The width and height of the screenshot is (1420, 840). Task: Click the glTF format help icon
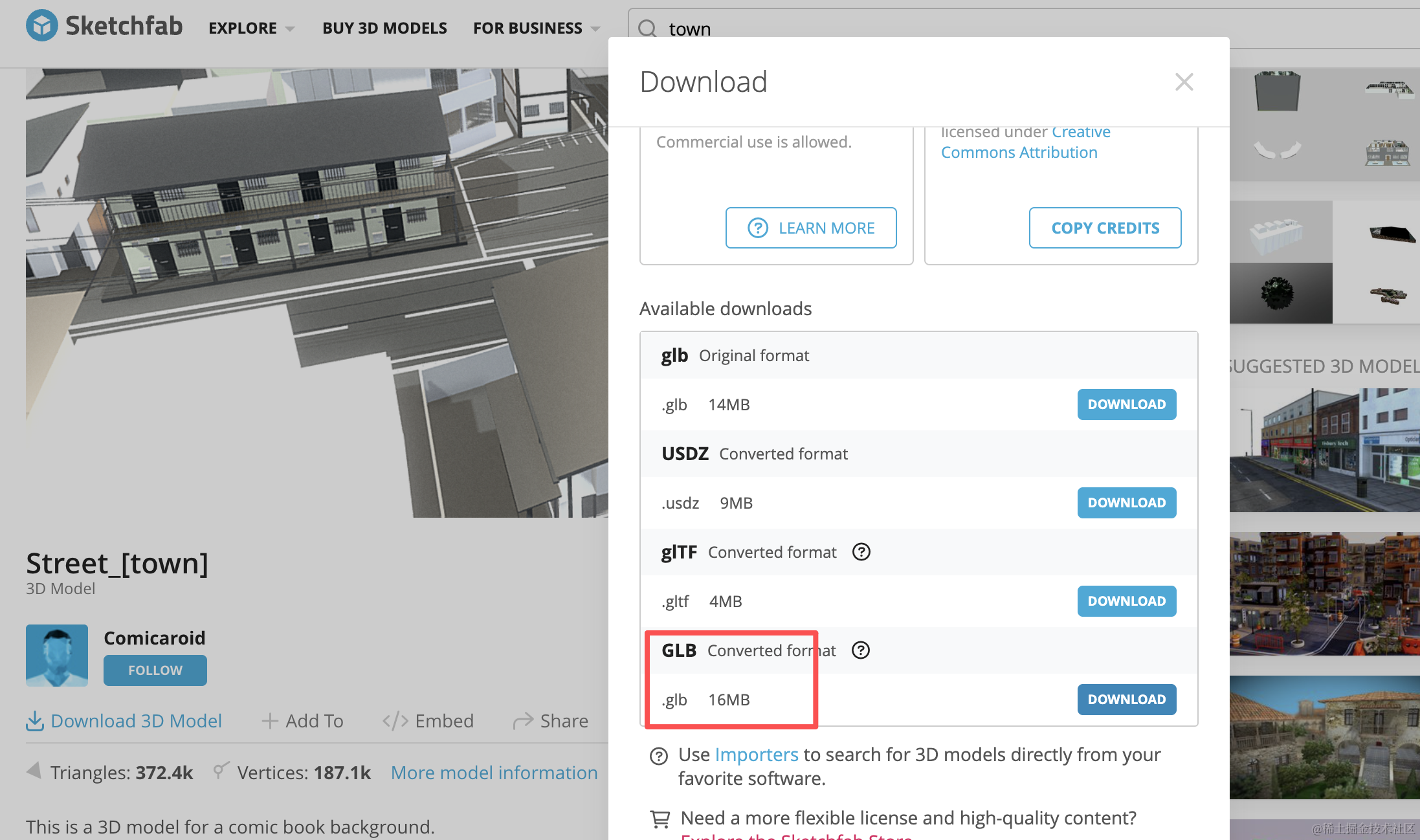pyautogui.click(x=861, y=552)
